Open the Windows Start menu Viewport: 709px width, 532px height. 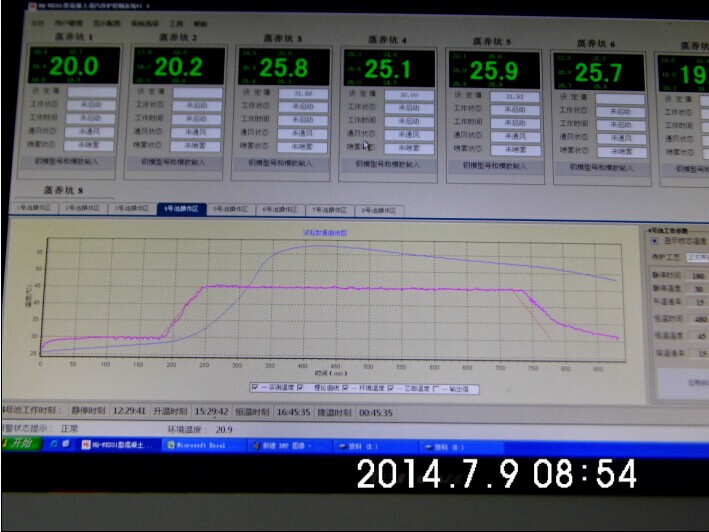tap(20, 443)
